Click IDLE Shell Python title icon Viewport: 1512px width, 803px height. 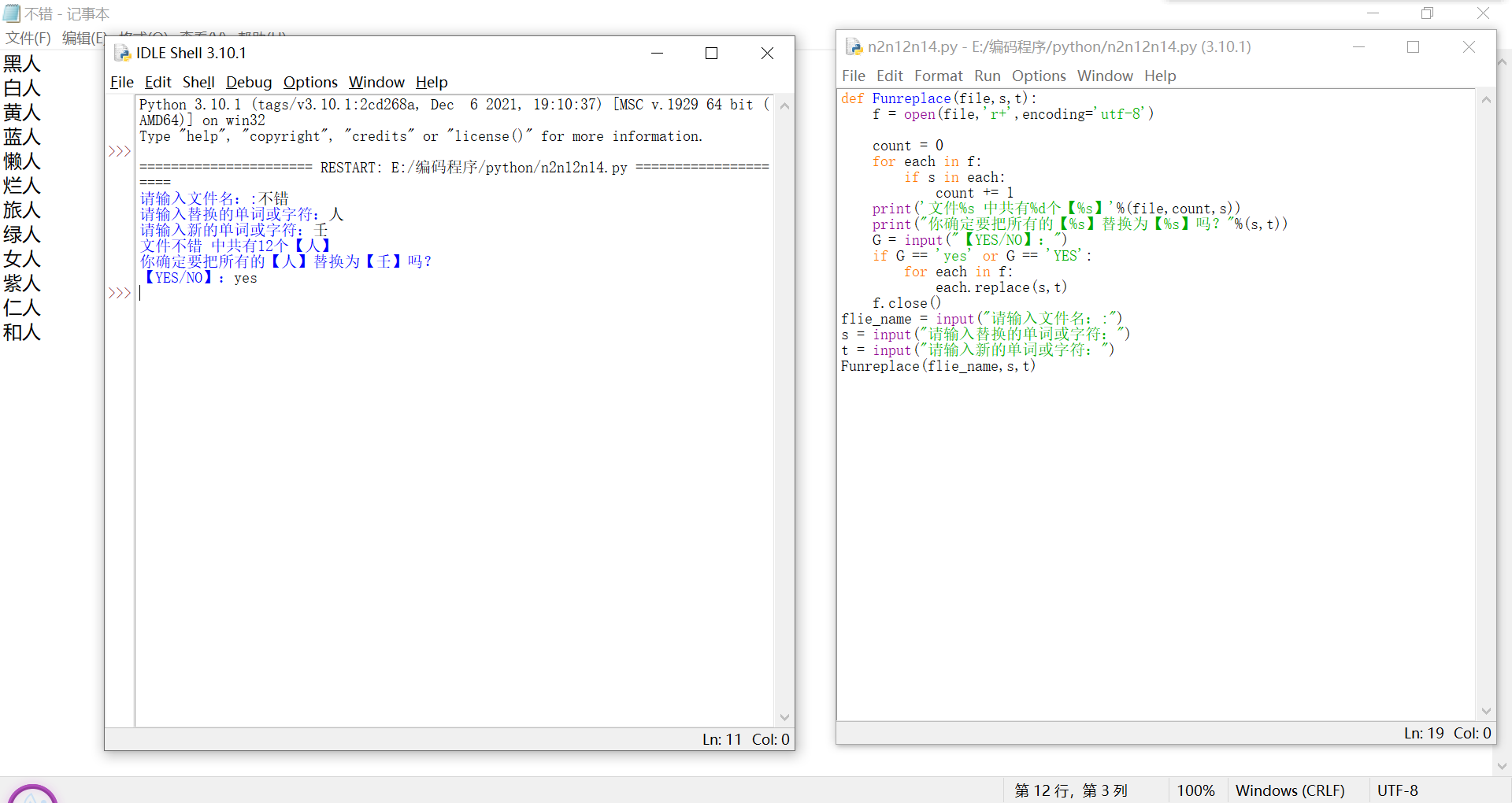coord(122,53)
